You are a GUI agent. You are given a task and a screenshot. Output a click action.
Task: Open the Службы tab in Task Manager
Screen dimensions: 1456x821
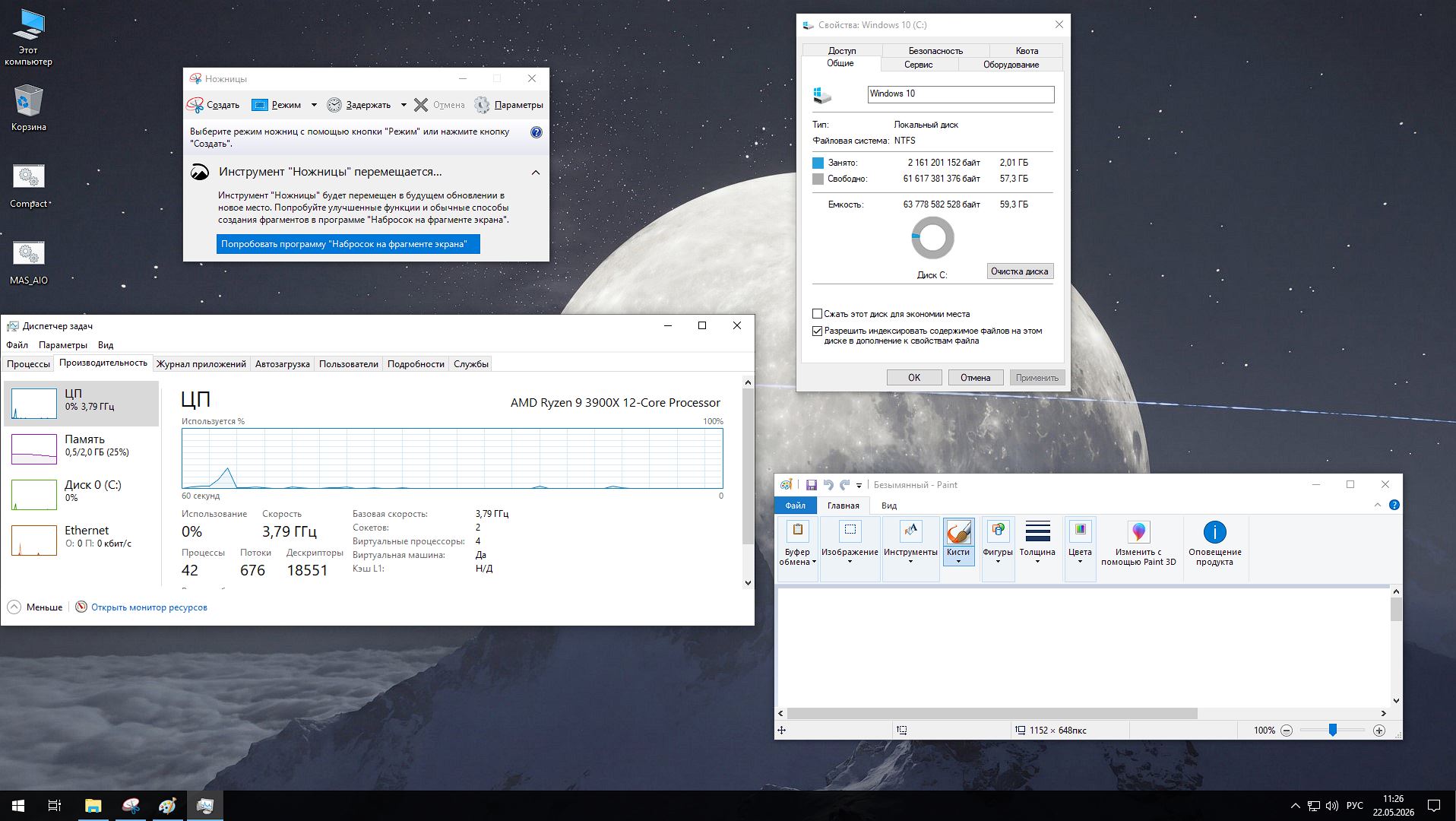pos(471,364)
